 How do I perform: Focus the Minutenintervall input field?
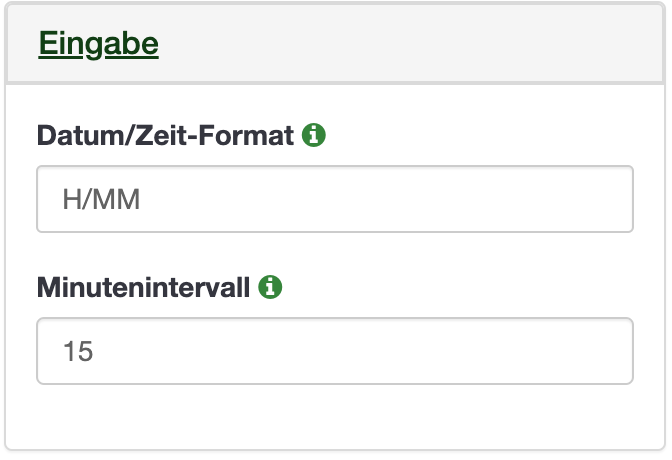[x=335, y=351]
